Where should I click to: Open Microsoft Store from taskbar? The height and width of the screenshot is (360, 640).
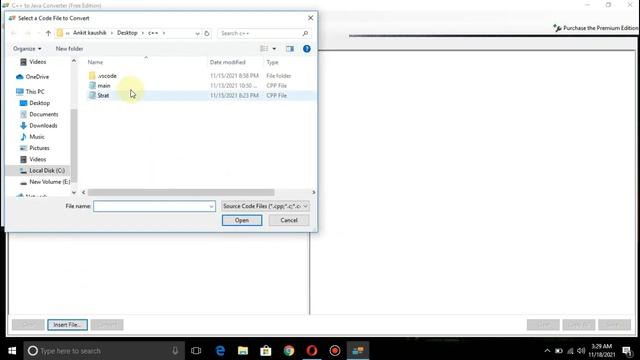click(x=266, y=351)
